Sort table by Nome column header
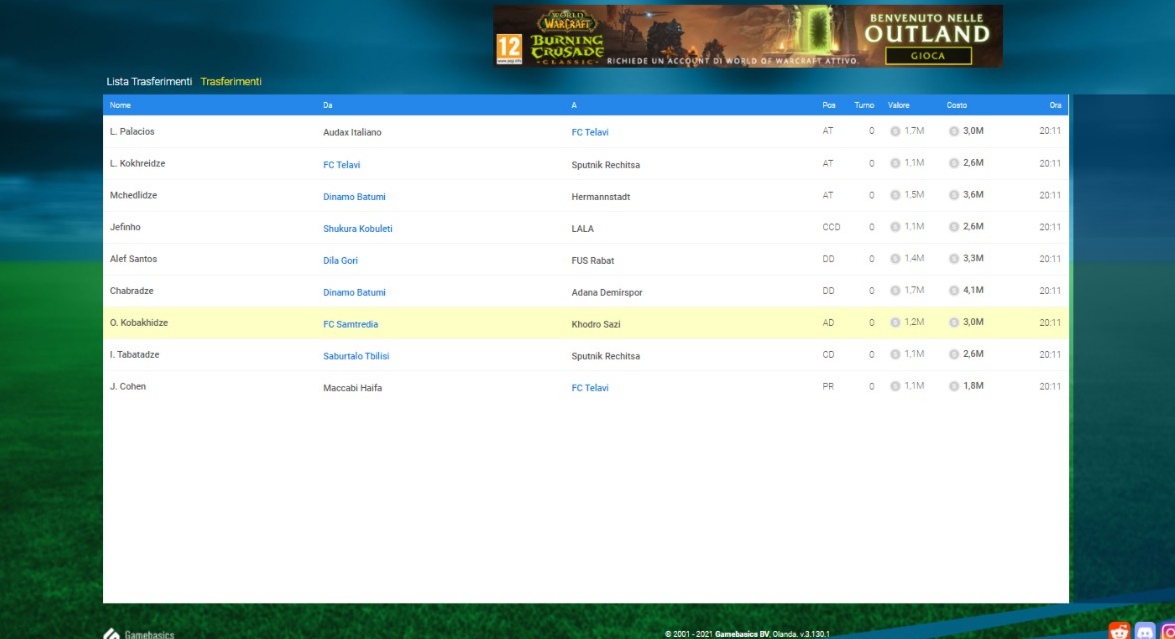1175x639 pixels. coord(120,105)
